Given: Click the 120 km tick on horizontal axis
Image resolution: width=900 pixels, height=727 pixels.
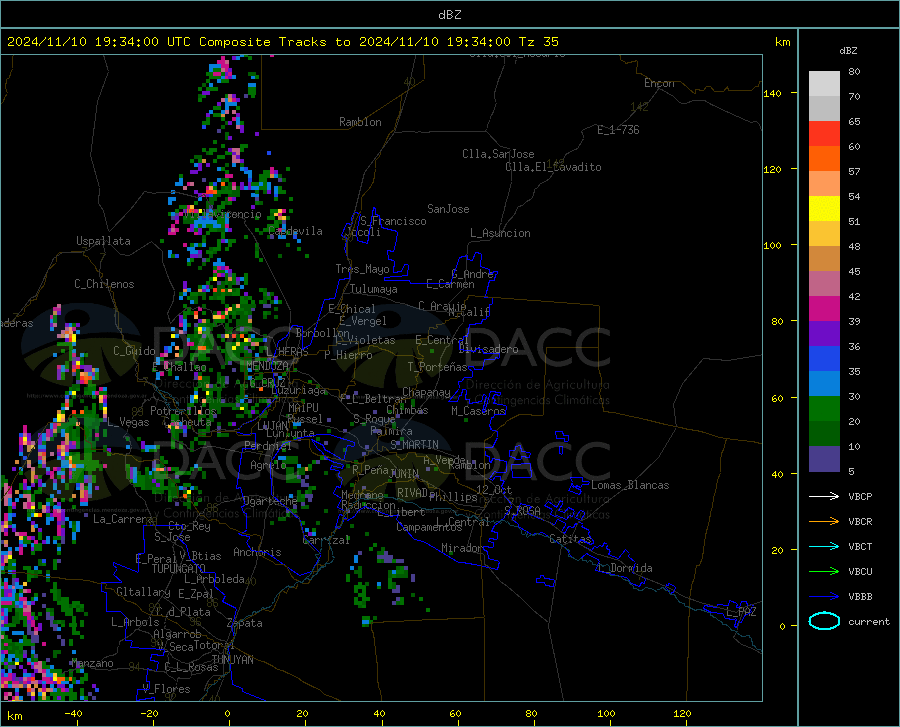Looking at the screenshot, I should [x=682, y=713].
